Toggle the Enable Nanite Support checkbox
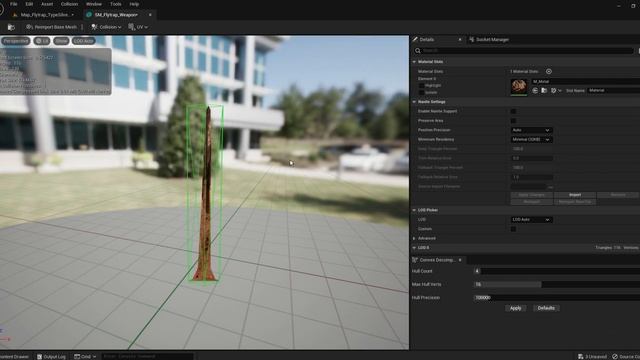 [x=513, y=111]
